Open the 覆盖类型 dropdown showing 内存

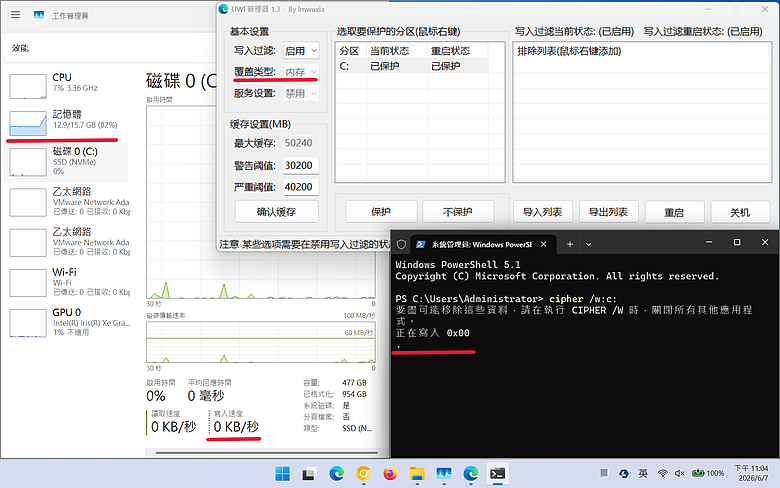pyautogui.click(x=301, y=72)
